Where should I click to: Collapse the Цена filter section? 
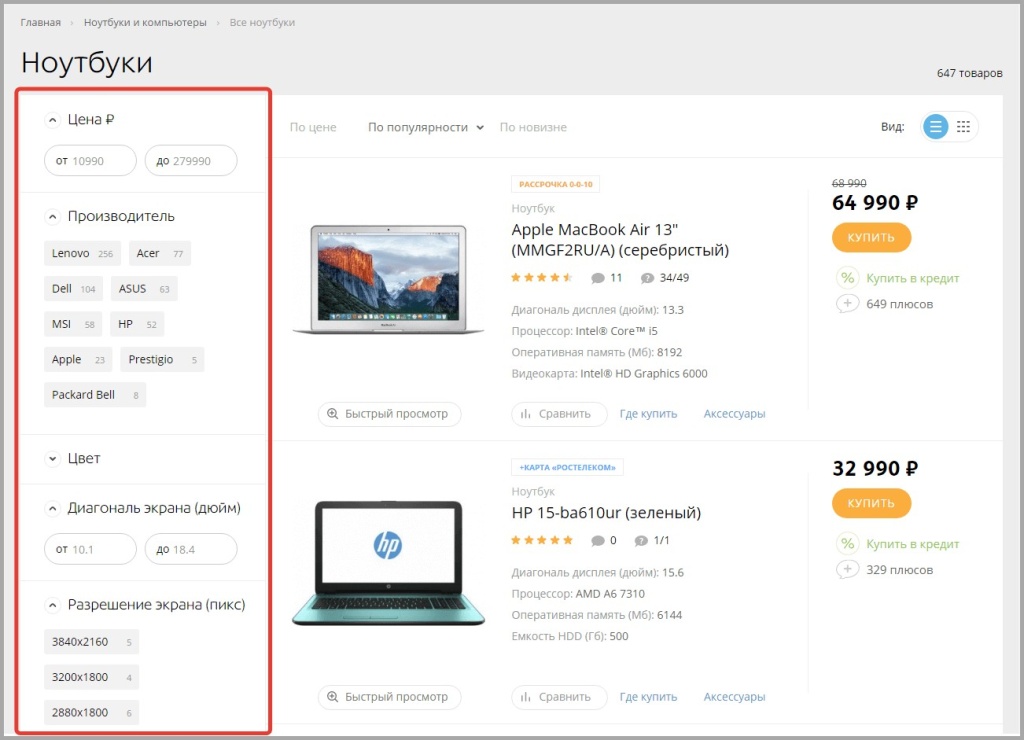point(53,120)
